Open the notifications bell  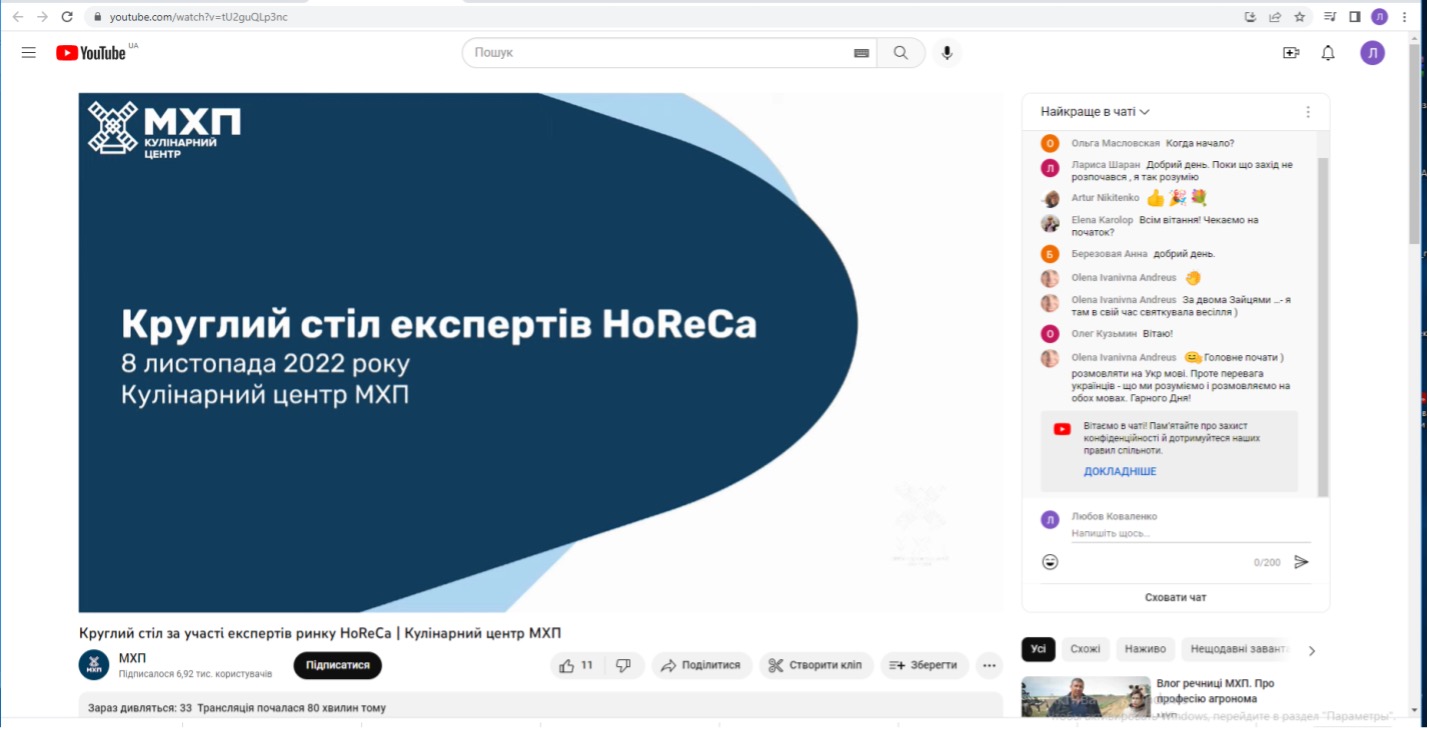pos(1328,53)
